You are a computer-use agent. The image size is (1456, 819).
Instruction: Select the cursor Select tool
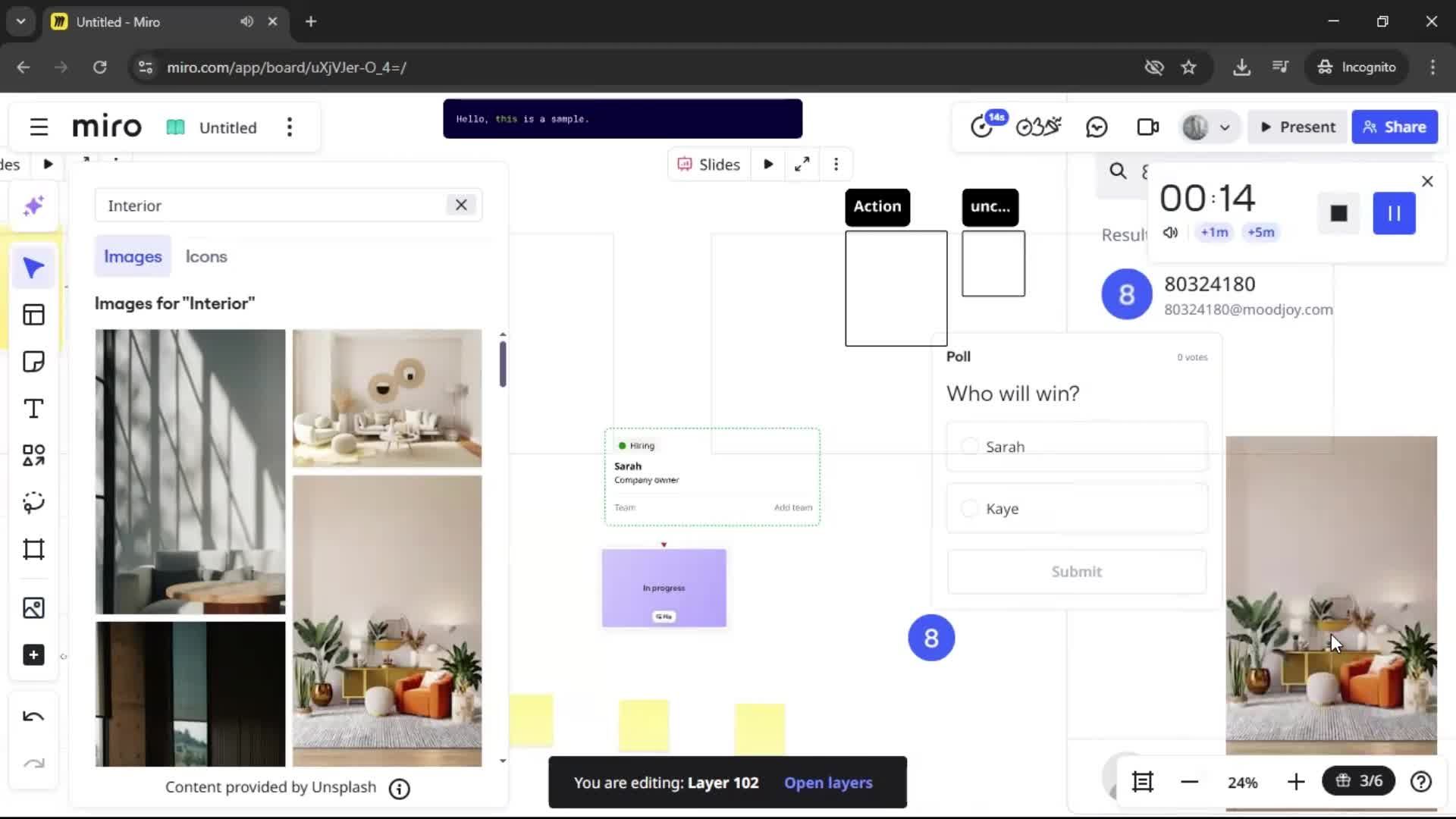click(x=33, y=268)
